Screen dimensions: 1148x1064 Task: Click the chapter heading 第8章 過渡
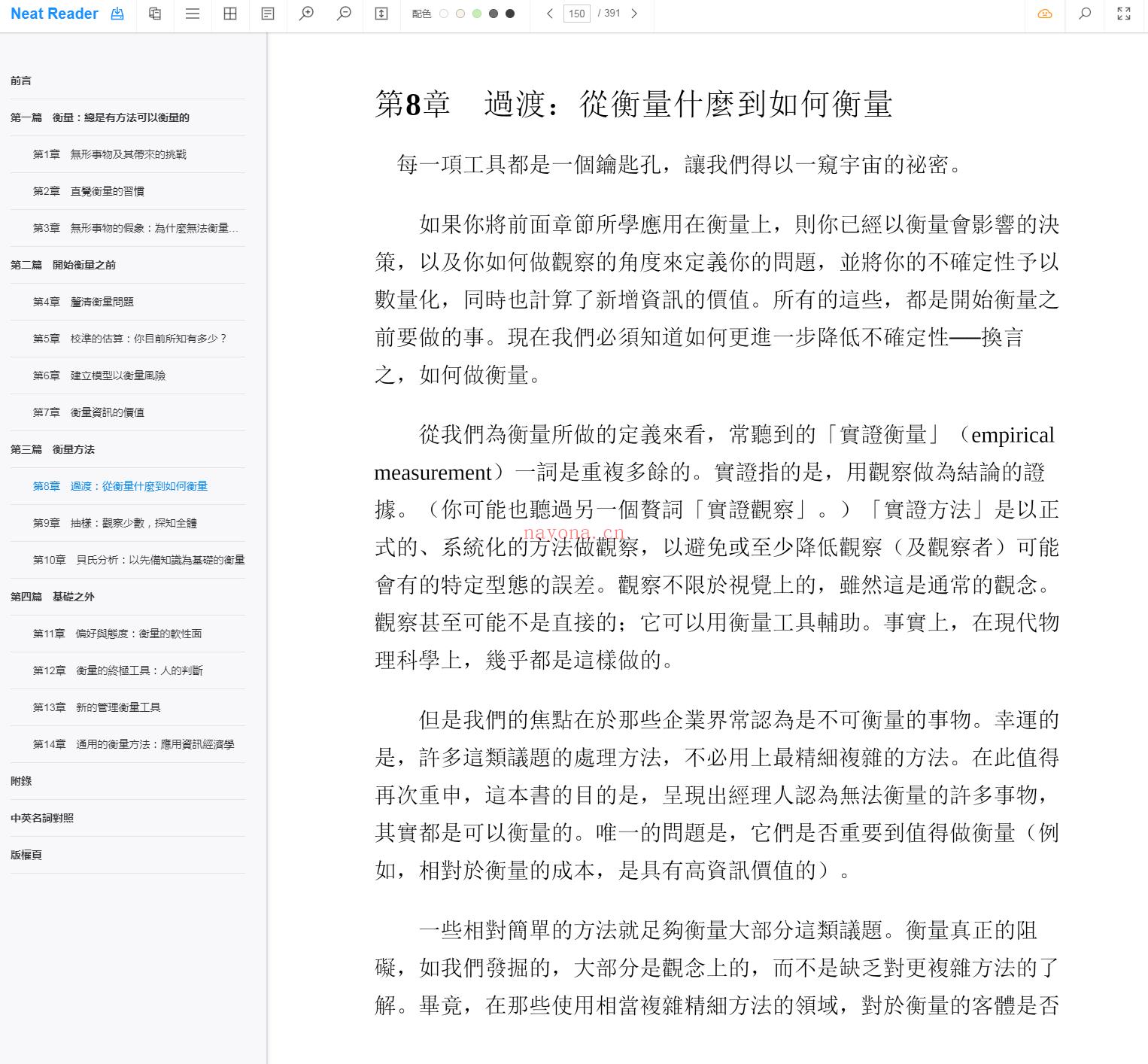pyautogui.click(x=633, y=104)
